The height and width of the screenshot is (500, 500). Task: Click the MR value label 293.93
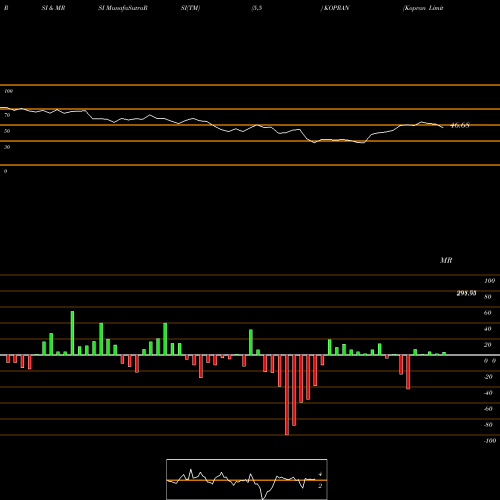[x=466, y=293]
